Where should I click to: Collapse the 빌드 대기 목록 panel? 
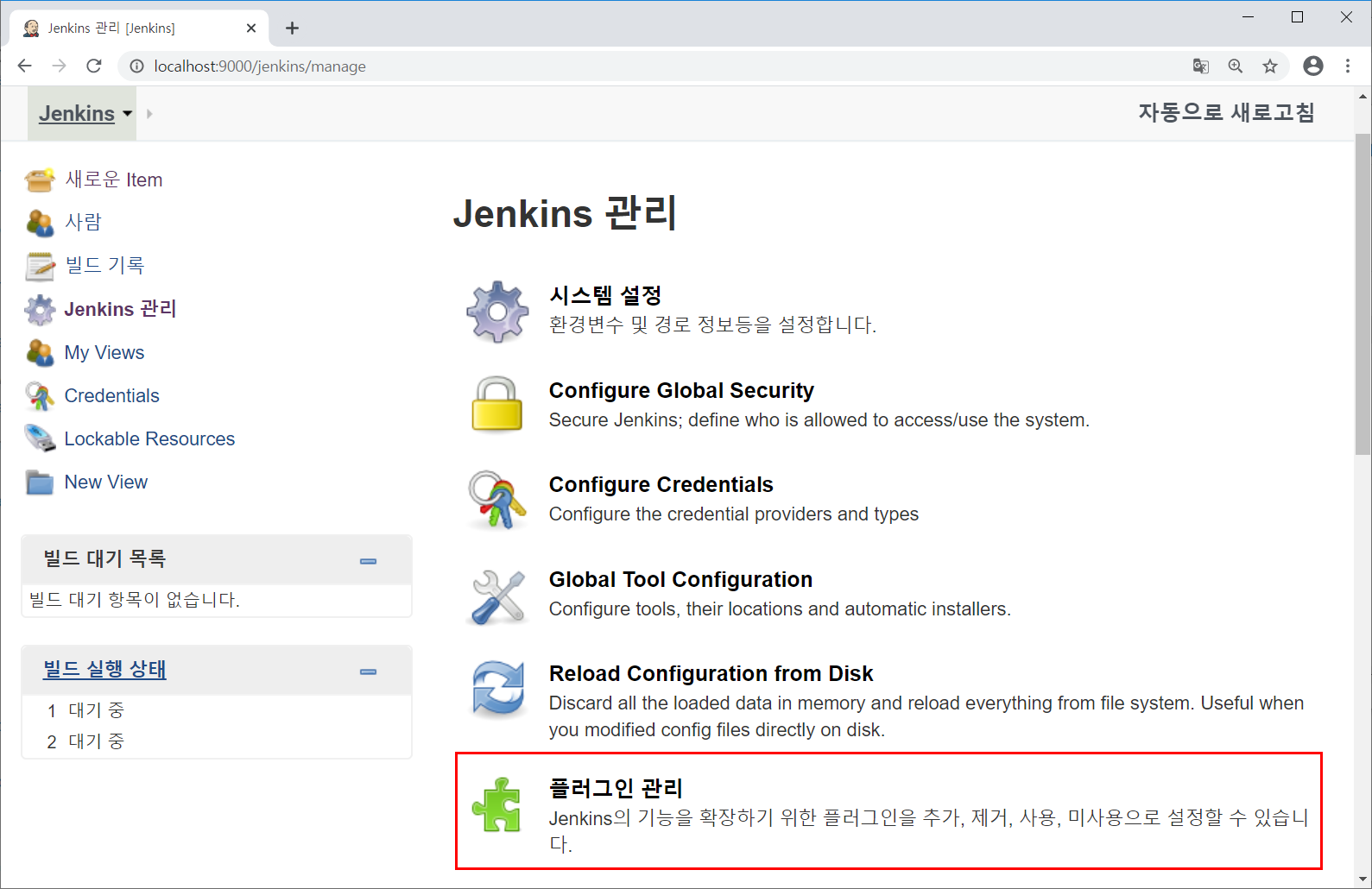tap(369, 561)
